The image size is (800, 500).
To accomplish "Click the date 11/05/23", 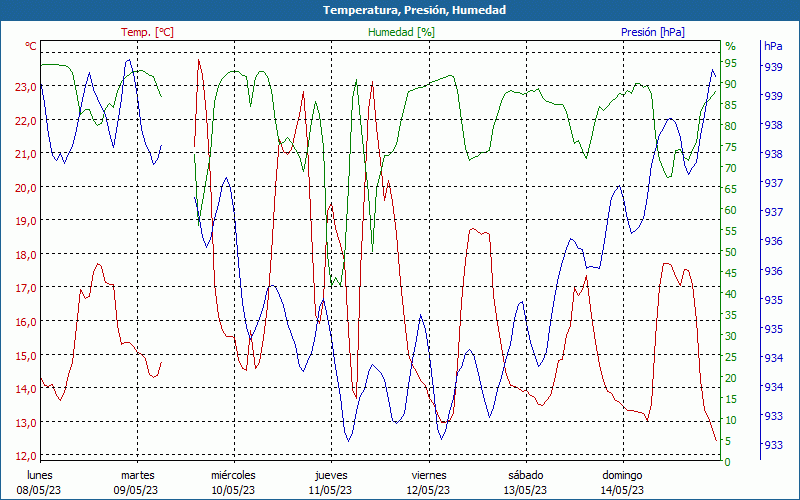I will [330, 490].
